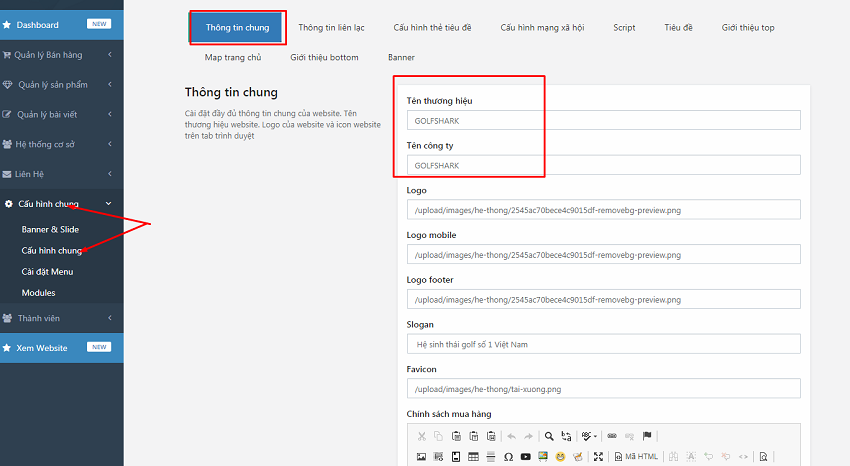Image resolution: width=850 pixels, height=466 pixels.
Task: Click the Find (magnifier) icon in editor toolbar
Action: point(549,436)
